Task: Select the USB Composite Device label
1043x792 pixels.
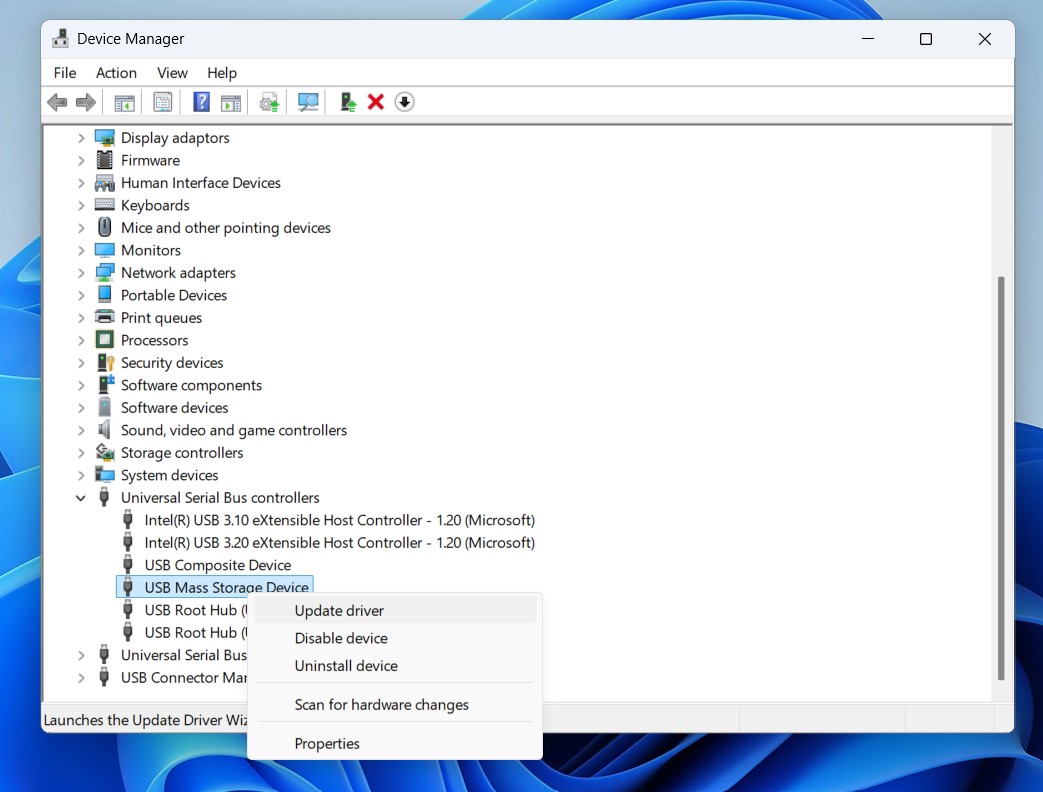Action: coord(218,565)
